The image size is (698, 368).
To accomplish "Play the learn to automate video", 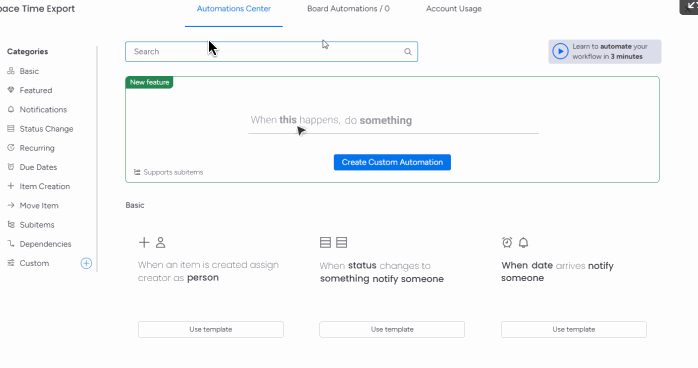I will click(x=560, y=51).
